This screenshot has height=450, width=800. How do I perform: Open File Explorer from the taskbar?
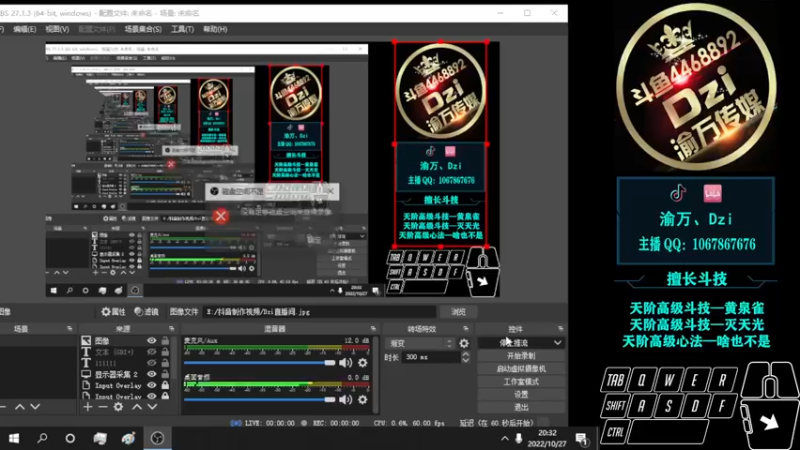point(100,438)
